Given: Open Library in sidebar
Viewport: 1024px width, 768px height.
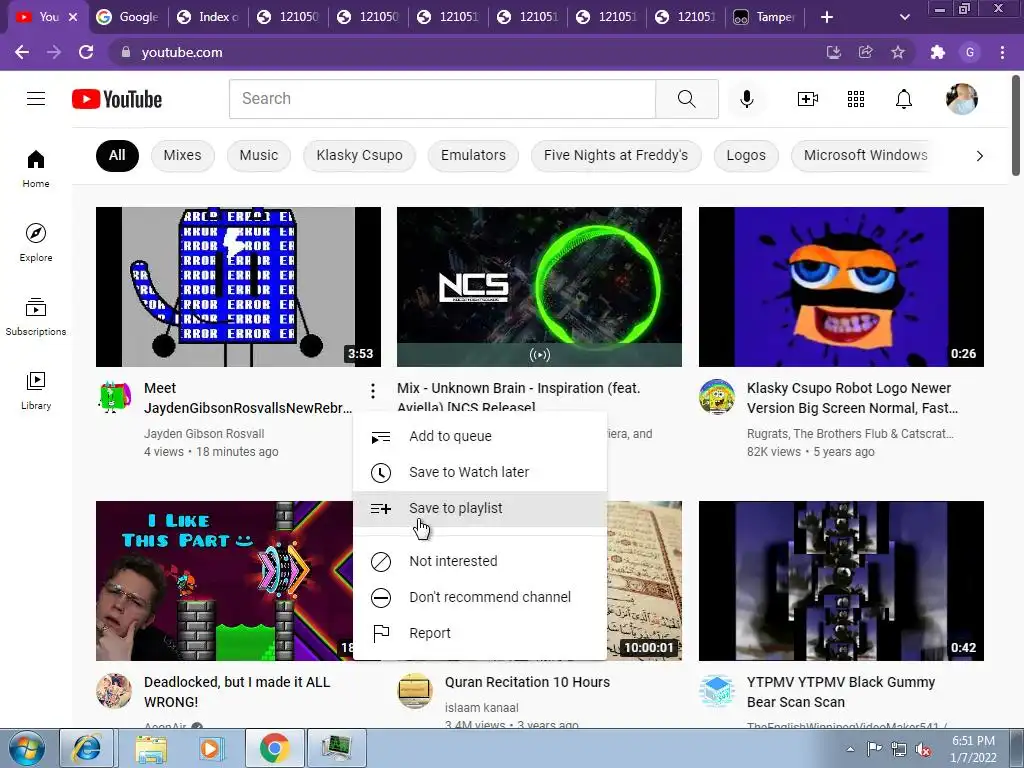Looking at the screenshot, I should click(36, 390).
